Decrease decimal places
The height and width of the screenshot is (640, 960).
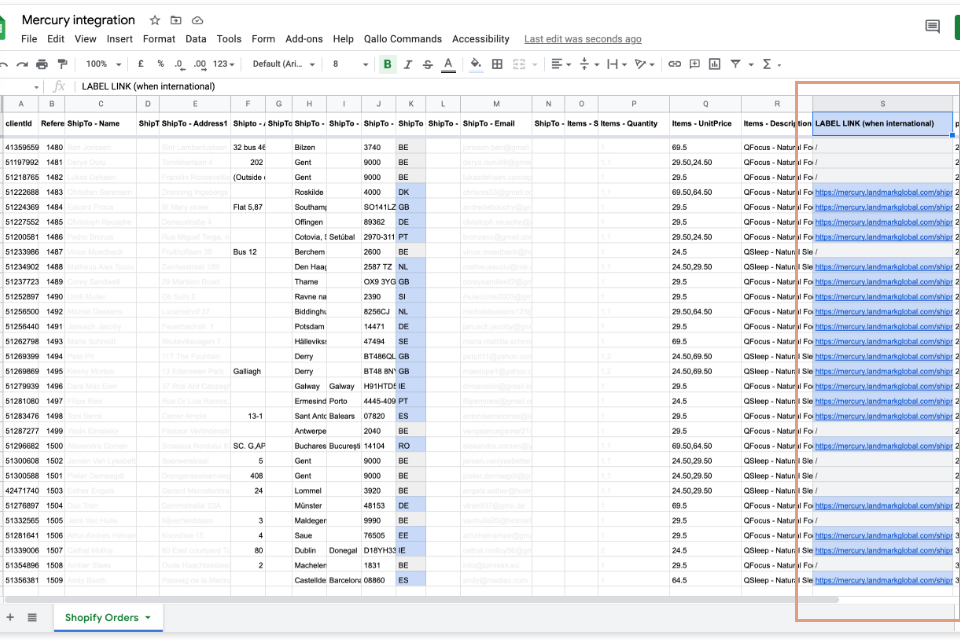pos(179,64)
